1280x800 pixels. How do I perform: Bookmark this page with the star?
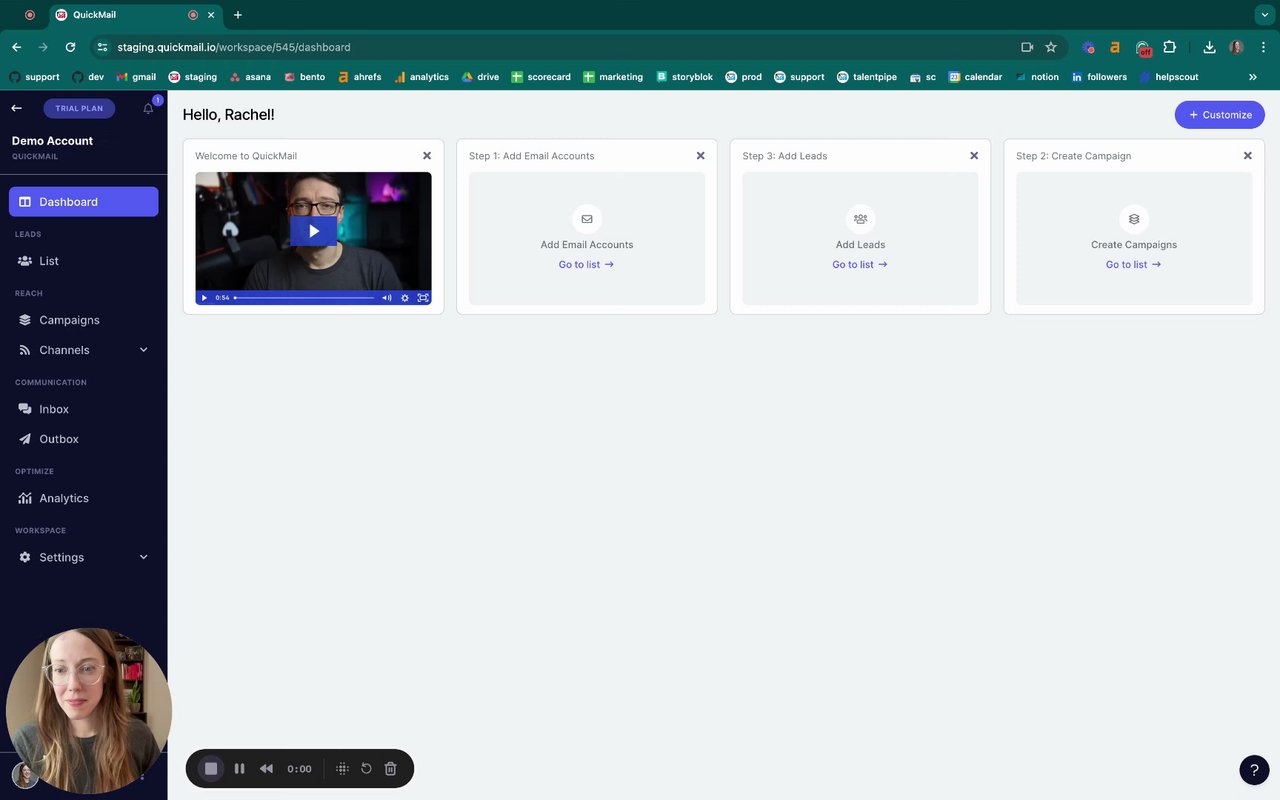[1051, 47]
